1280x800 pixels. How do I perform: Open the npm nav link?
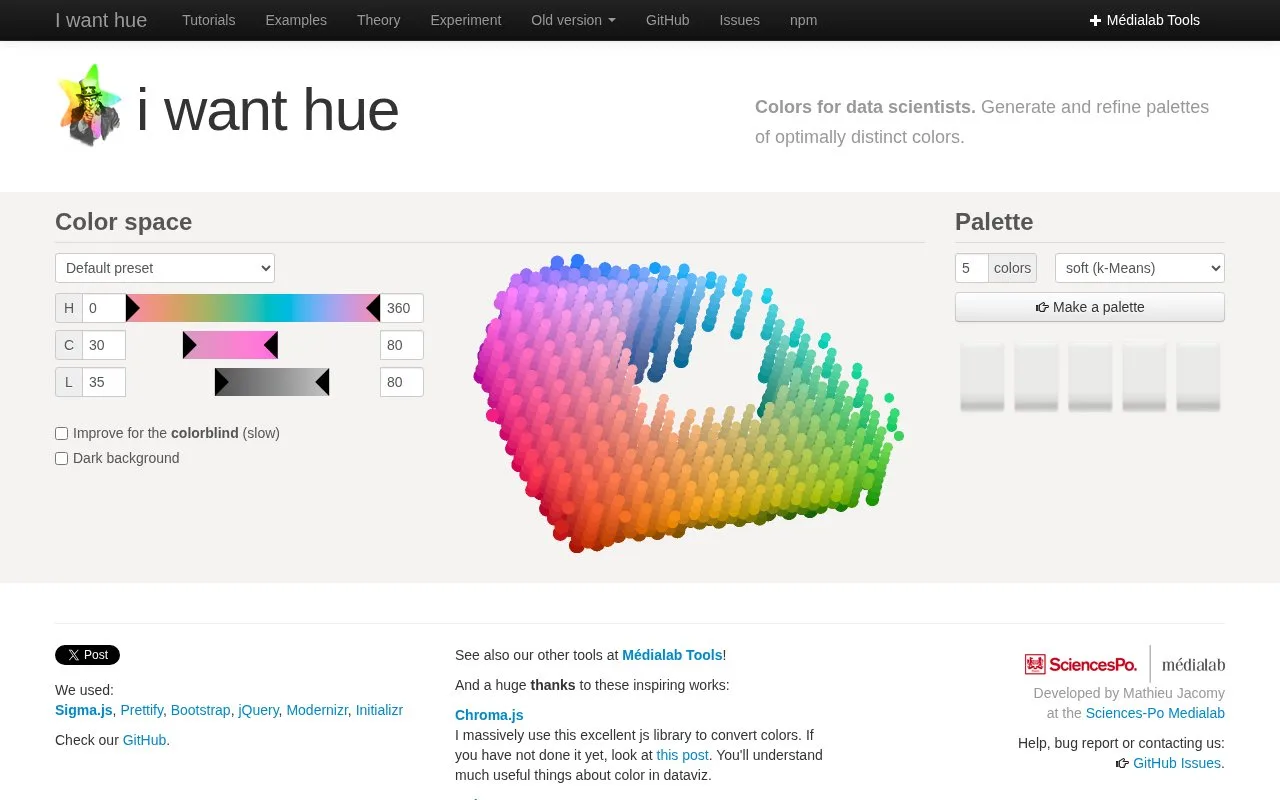tap(804, 20)
